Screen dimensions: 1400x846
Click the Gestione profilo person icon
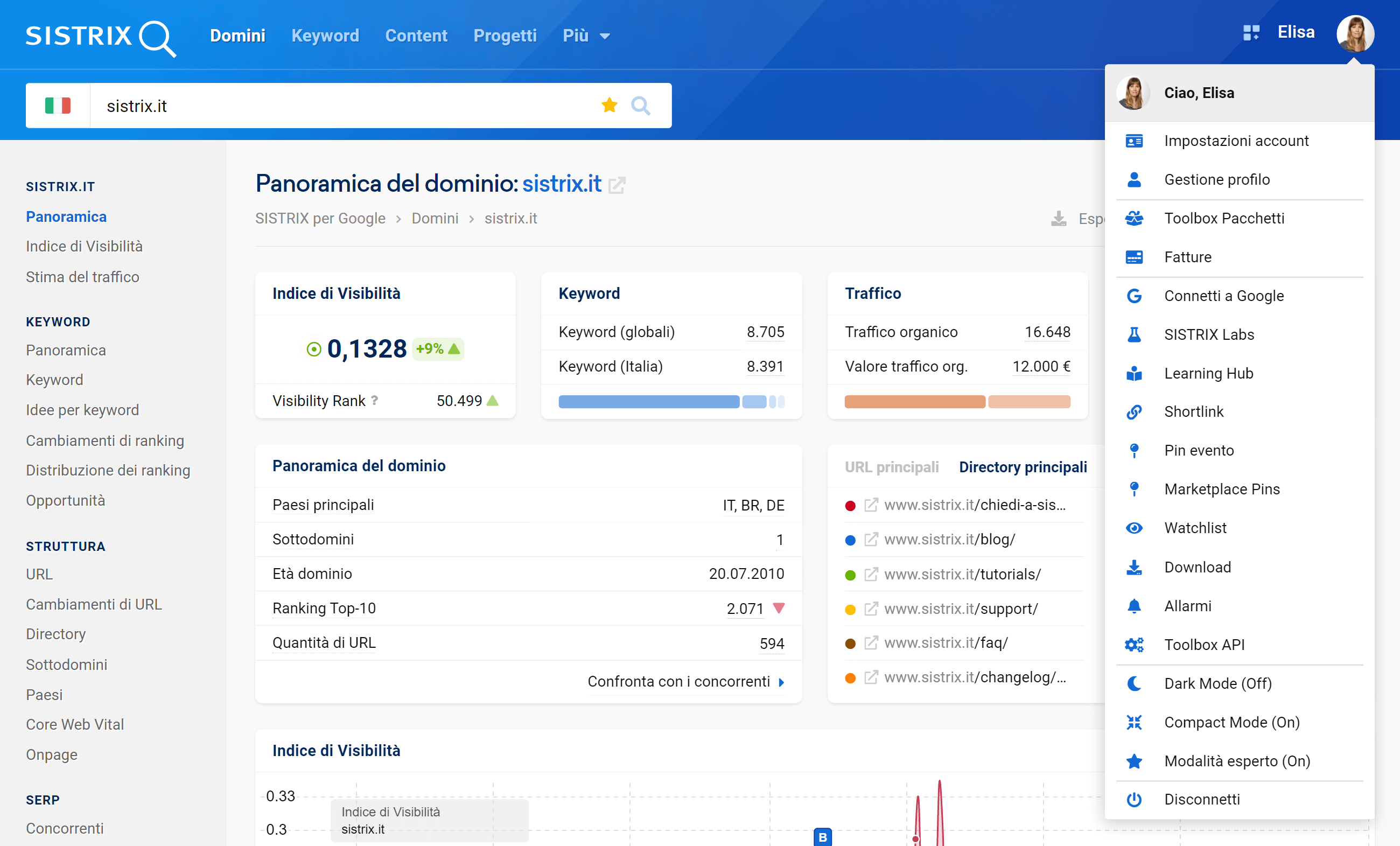pos(1134,179)
